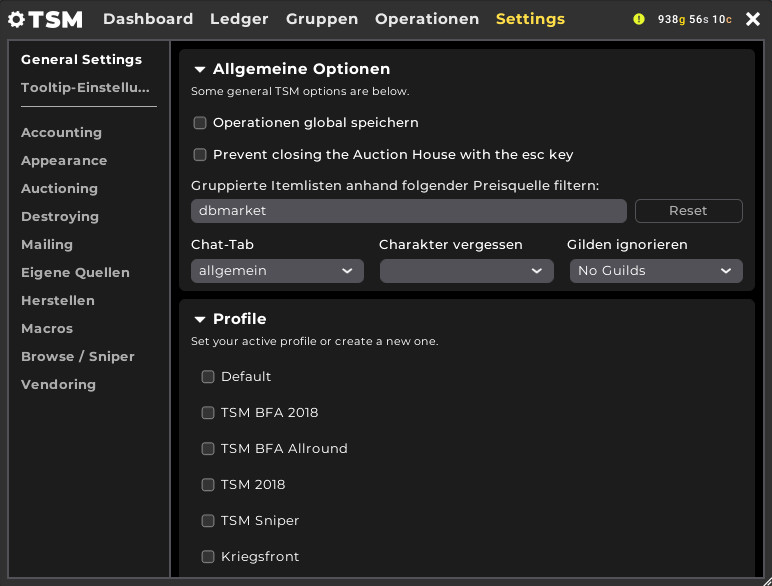Select the Default profile checkbox
The height and width of the screenshot is (586, 772).
click(208, 377)
